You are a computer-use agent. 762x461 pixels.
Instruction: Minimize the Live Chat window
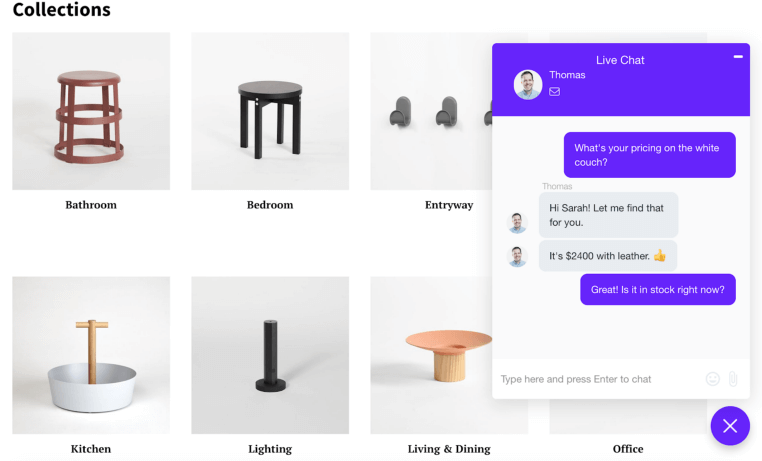pos(738,57)
